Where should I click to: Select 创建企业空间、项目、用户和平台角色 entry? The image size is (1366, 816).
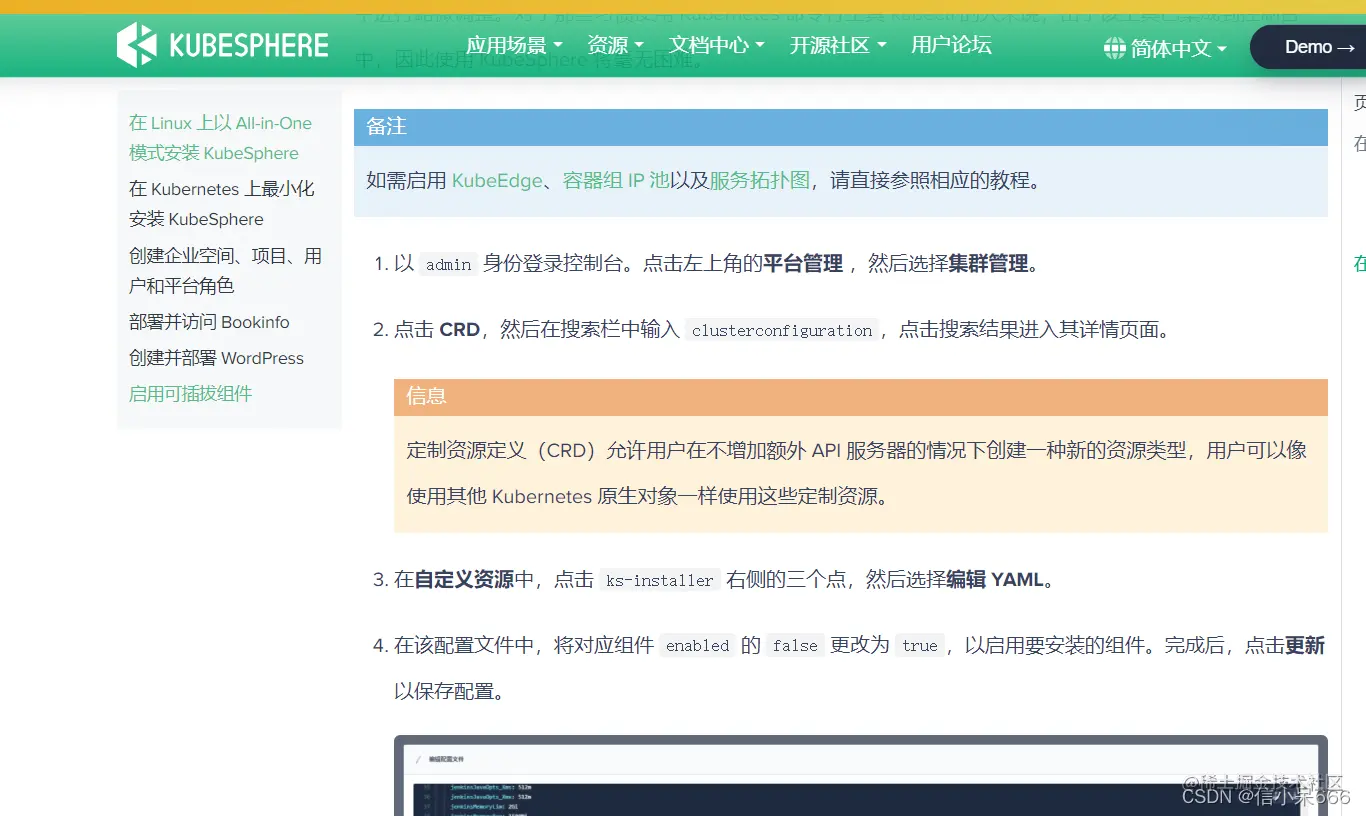coord(224,270)
